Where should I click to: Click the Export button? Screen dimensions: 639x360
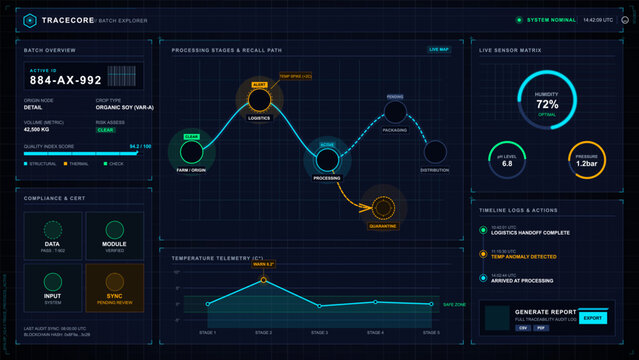(593, 318)
